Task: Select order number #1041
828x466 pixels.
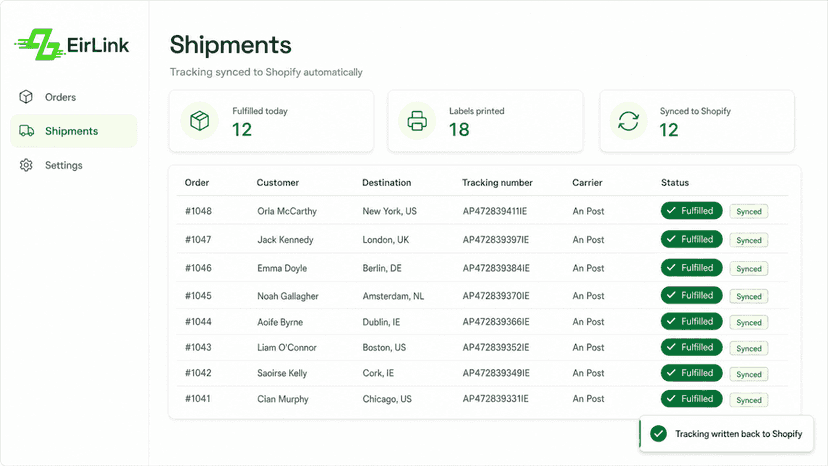Action: [x=198, y=398]
